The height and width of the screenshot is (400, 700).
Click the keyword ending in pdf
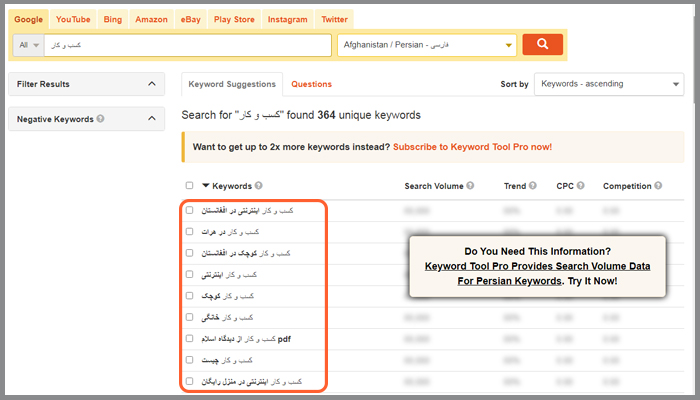(x=246, y=339)
